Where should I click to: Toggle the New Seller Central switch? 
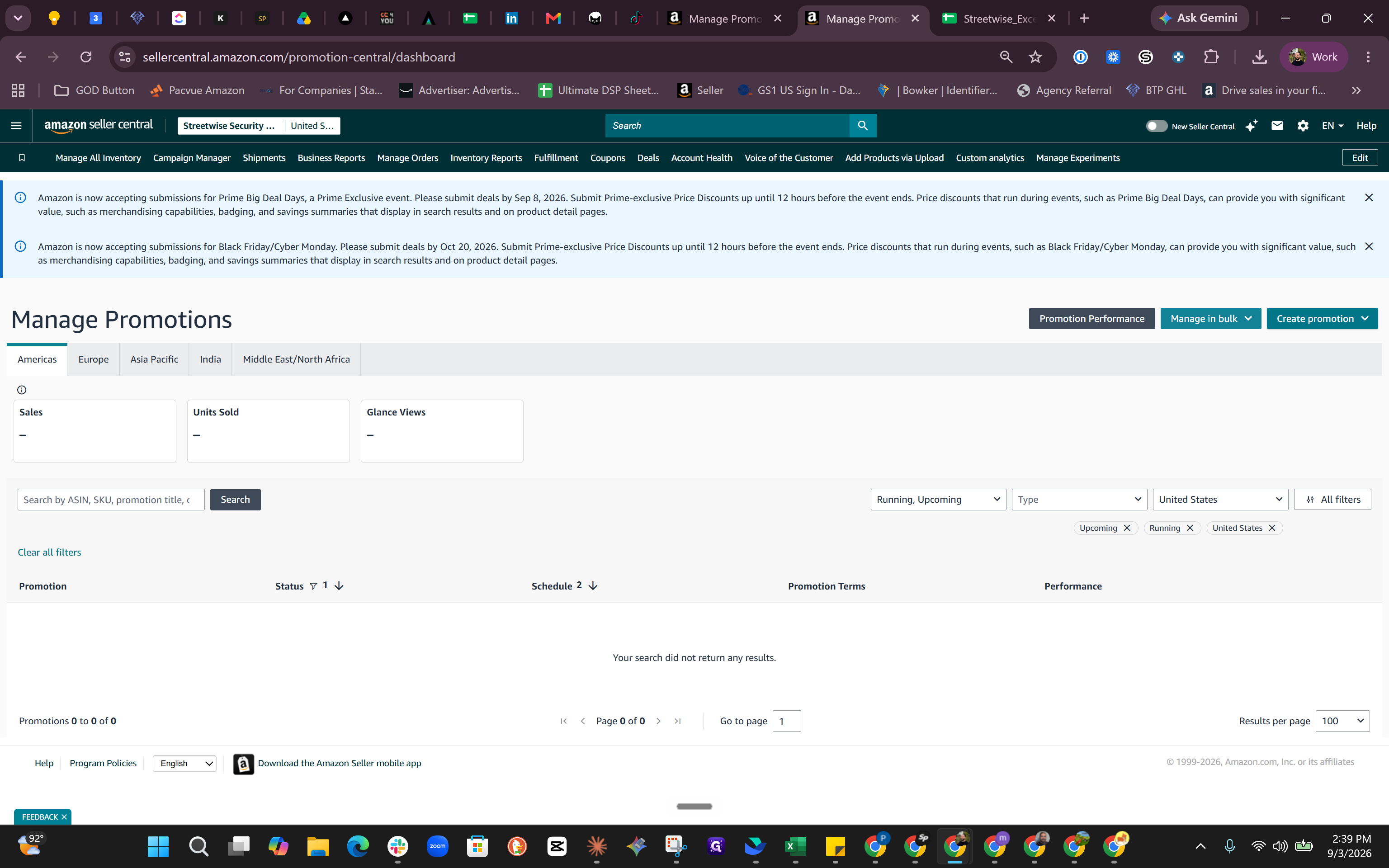[1156, 126]
